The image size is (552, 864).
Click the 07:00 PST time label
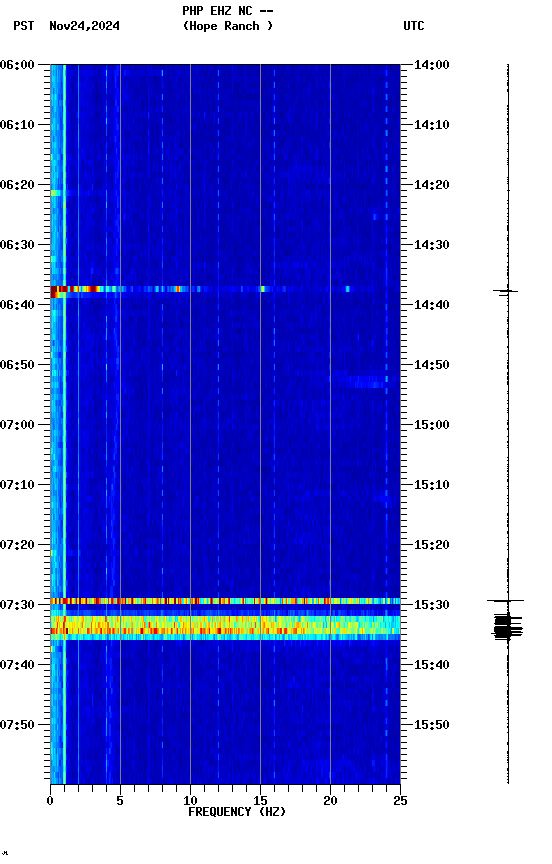[x=17, y=425]
